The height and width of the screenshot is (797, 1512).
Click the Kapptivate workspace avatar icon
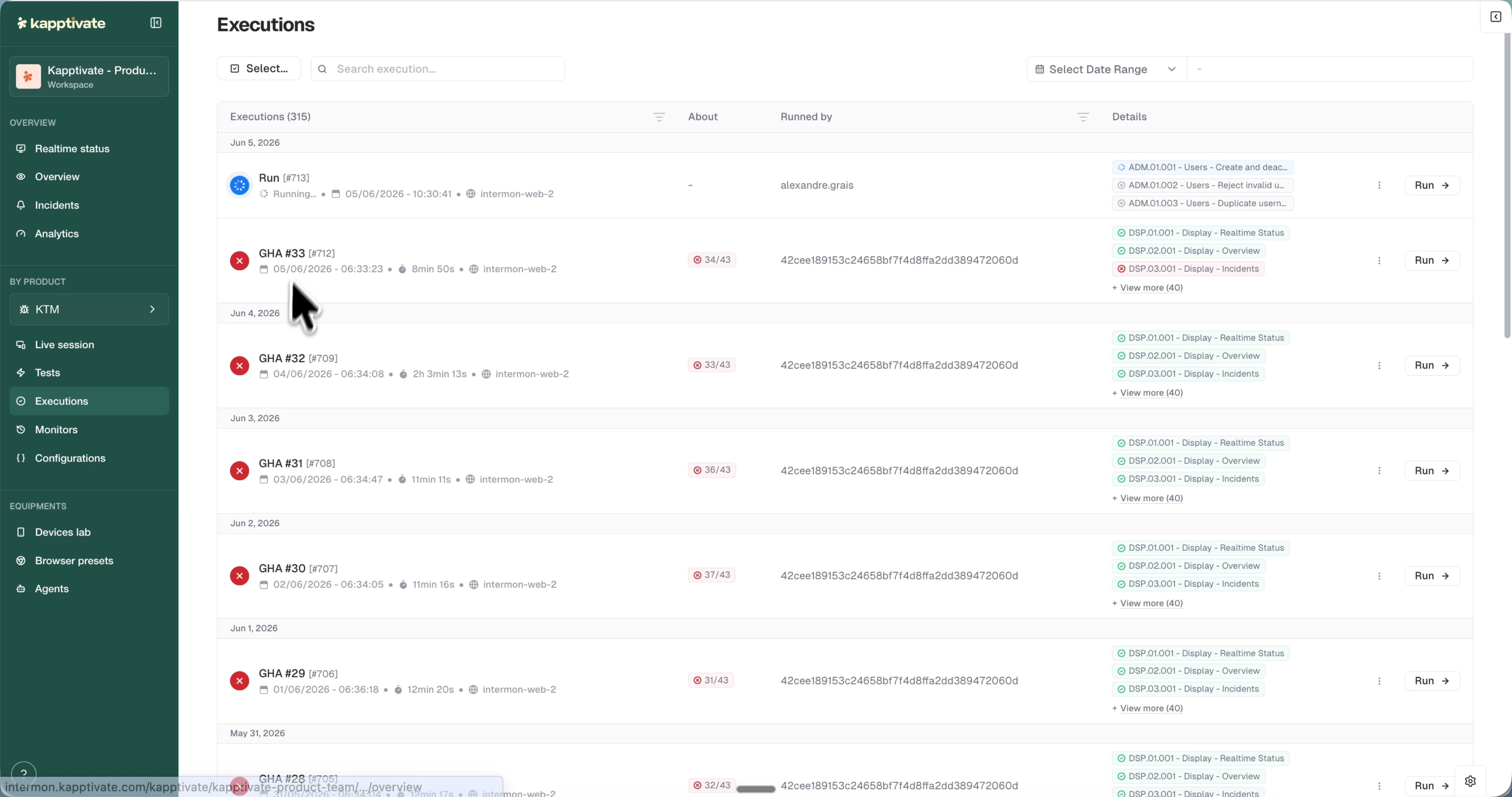pos(28,76)
